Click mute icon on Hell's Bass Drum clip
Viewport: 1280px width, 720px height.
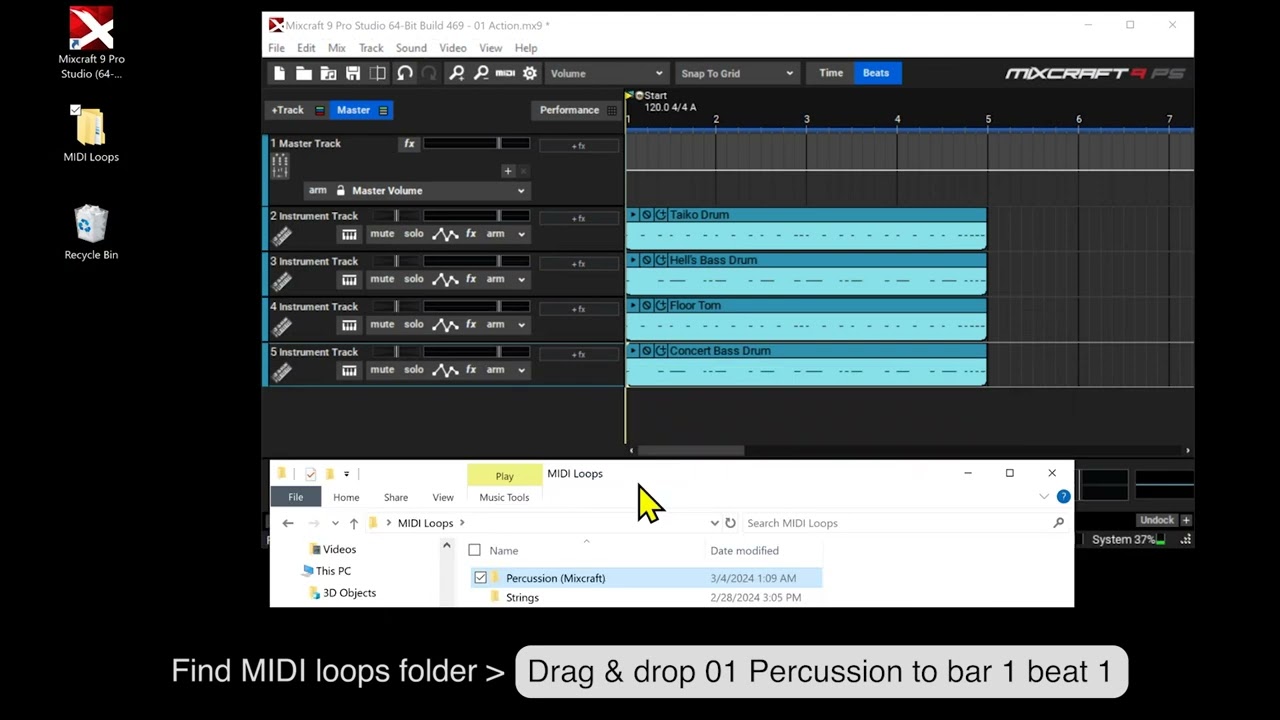pos(647,260)
